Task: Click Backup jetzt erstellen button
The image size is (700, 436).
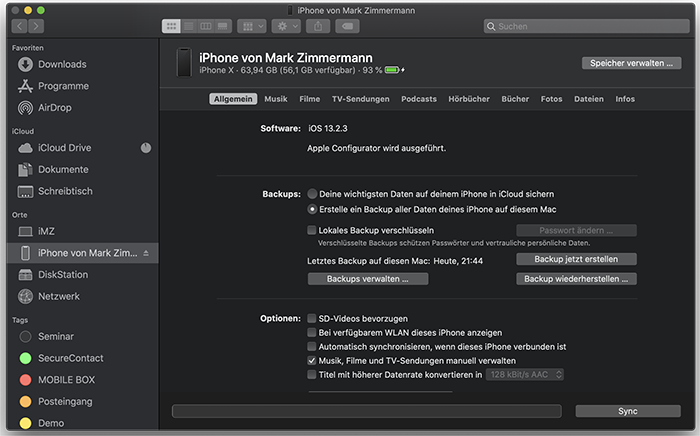Action: (577, 260)
